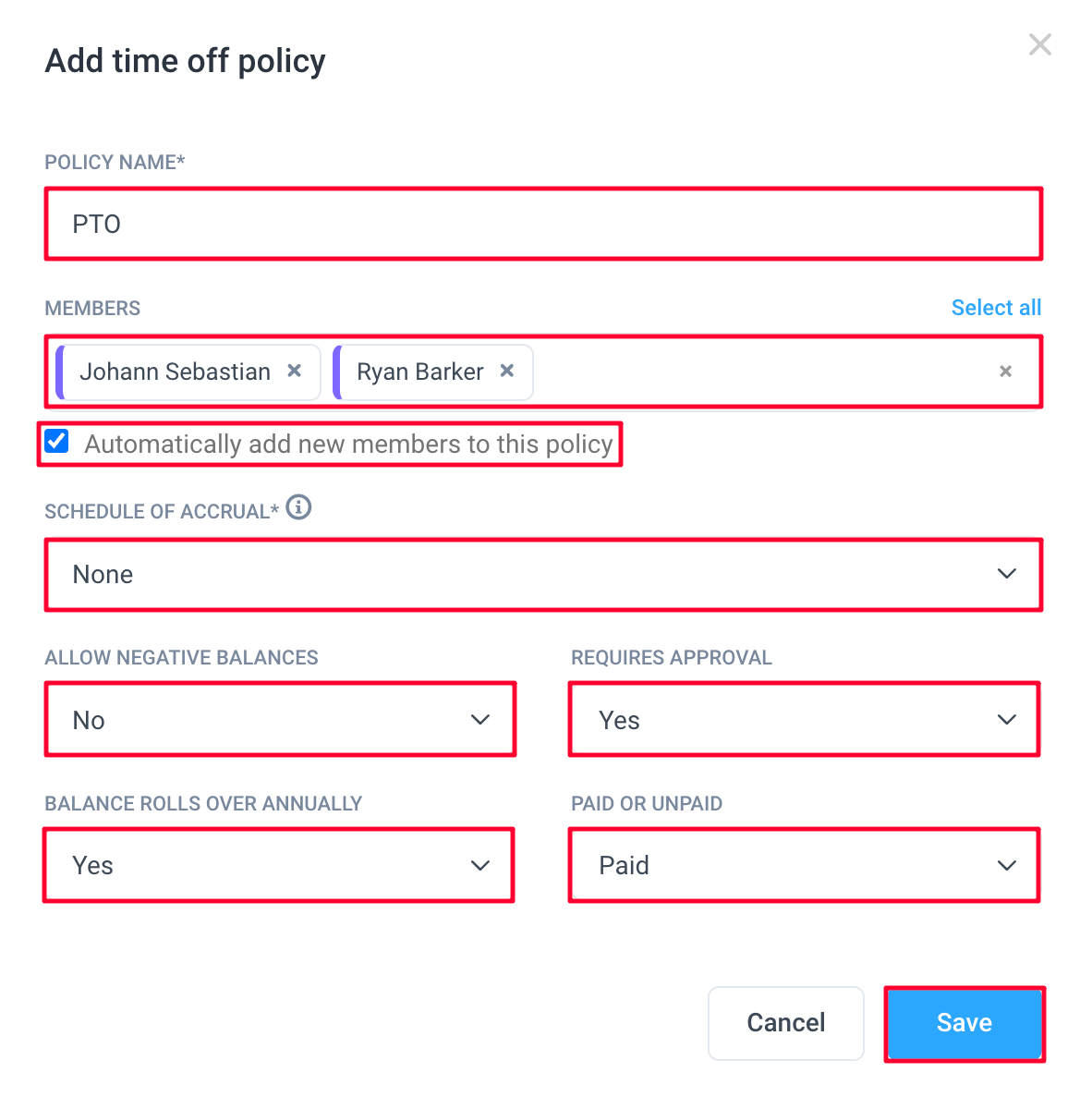Save the PTO policy
Image resolution: width=1092 pixels, height=1109 pixels.
(x=964, y=1023)
